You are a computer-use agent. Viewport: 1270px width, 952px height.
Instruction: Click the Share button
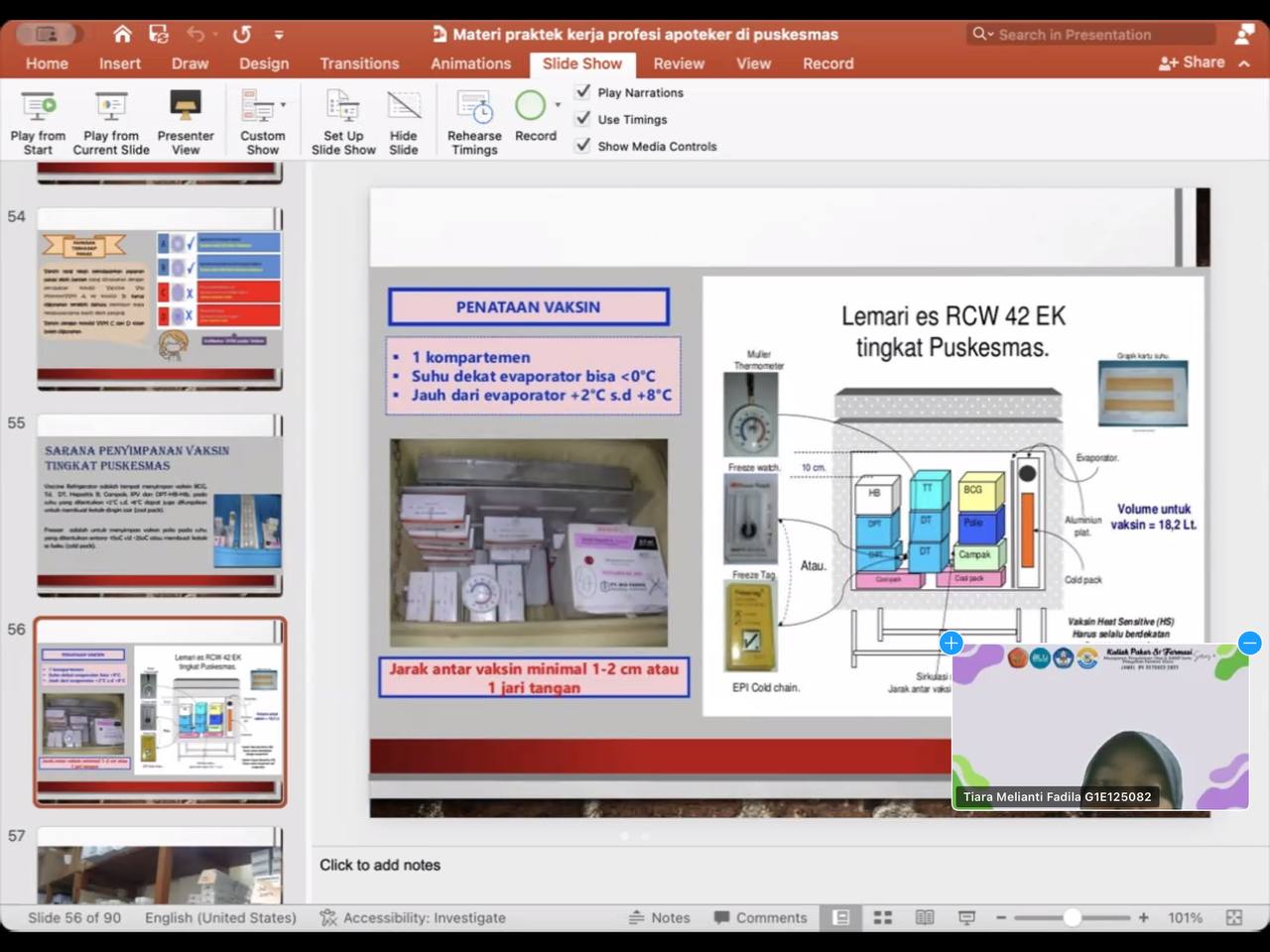[x=1192, y=62]
